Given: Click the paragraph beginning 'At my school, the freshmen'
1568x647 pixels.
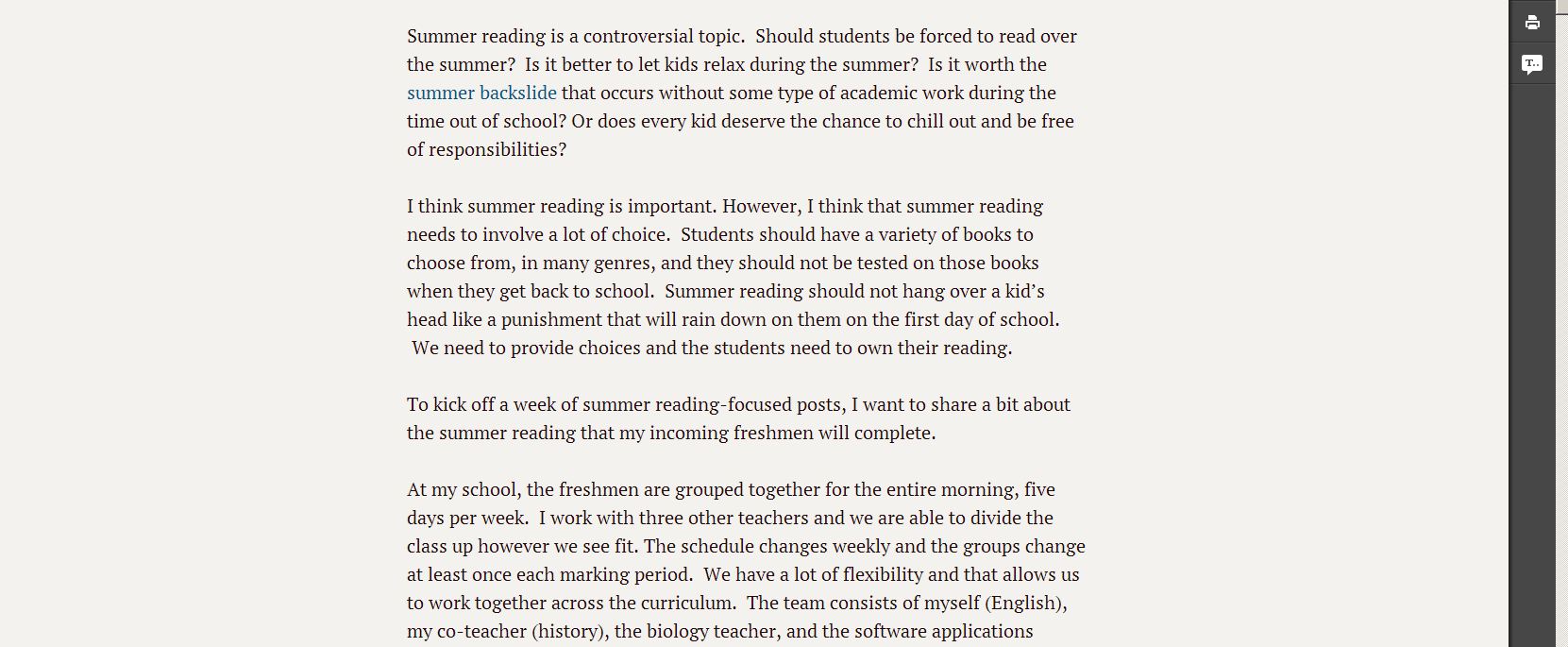Looking at the screenshot, I should click(746, 560).
